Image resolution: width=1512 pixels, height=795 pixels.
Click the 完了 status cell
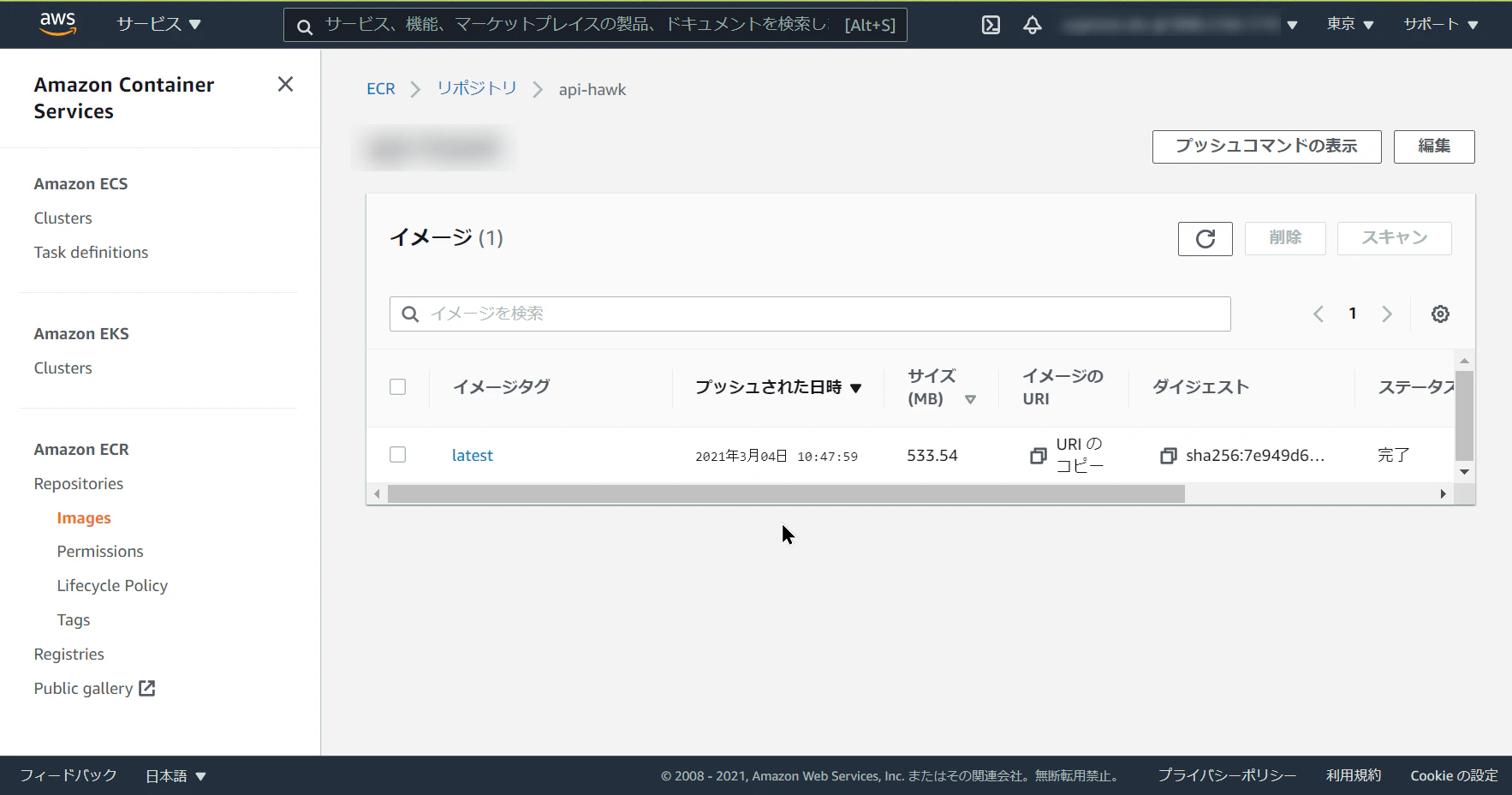[1393, 456]
